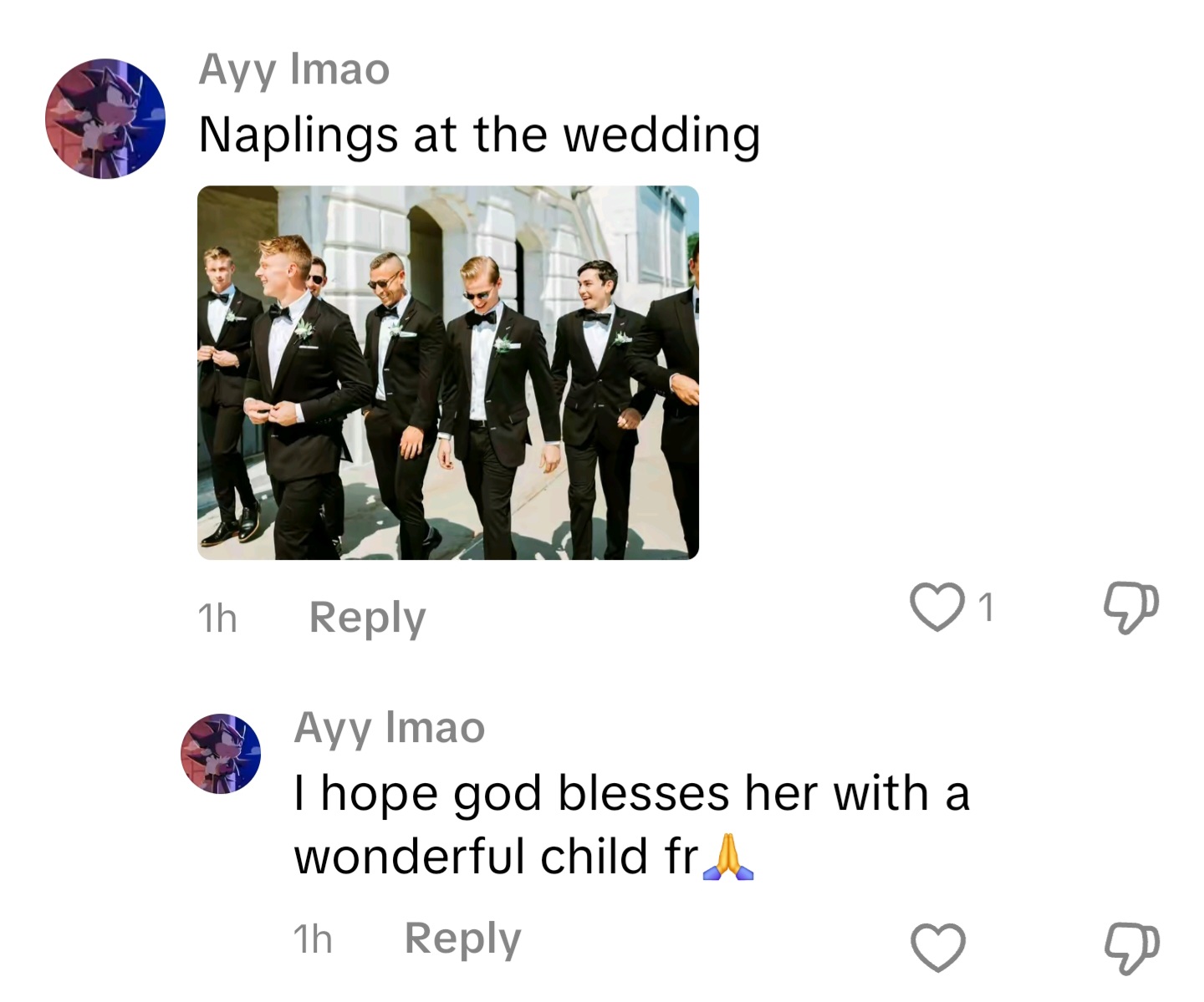Tap the like count "1" beside heart
1204x1002 pixels.
987,608
